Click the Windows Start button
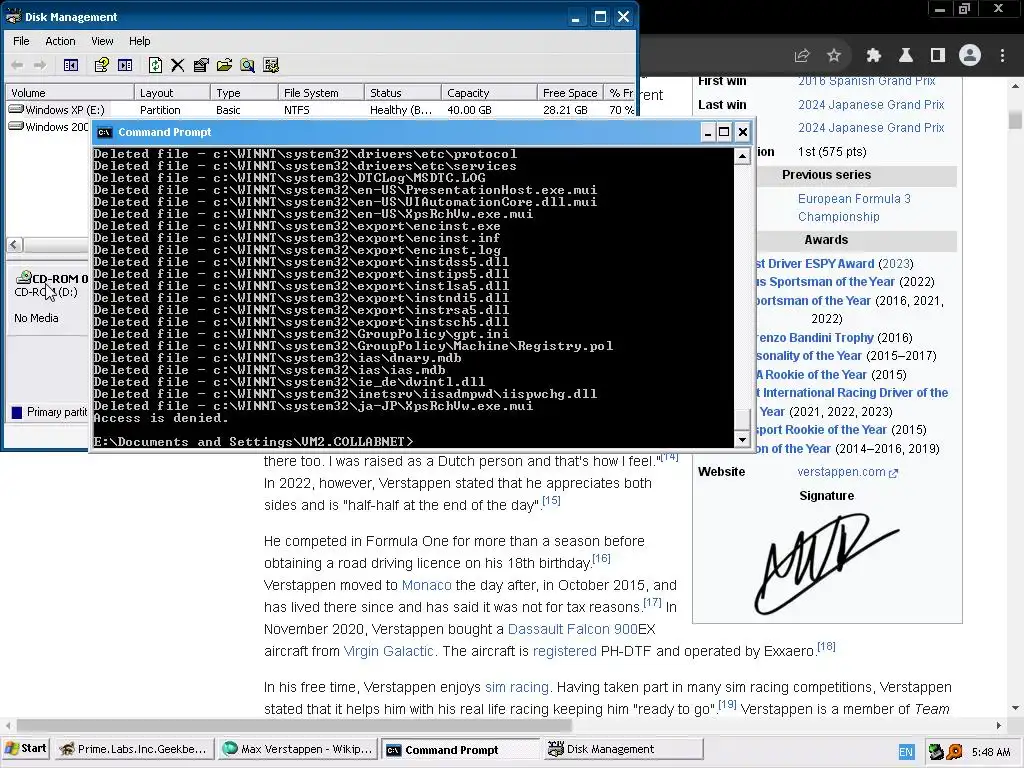The height and width of the screenshot is (768, 1024). point(25,748)
